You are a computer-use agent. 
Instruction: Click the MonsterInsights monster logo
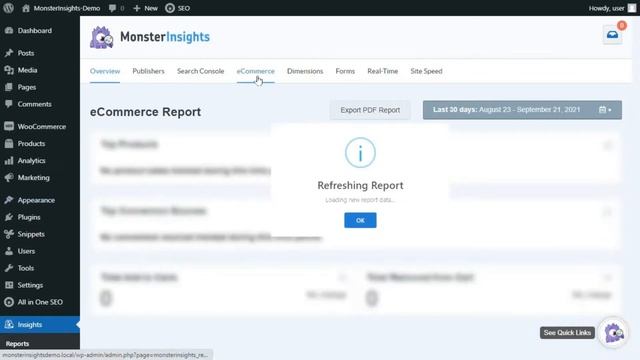pos(102,37)
